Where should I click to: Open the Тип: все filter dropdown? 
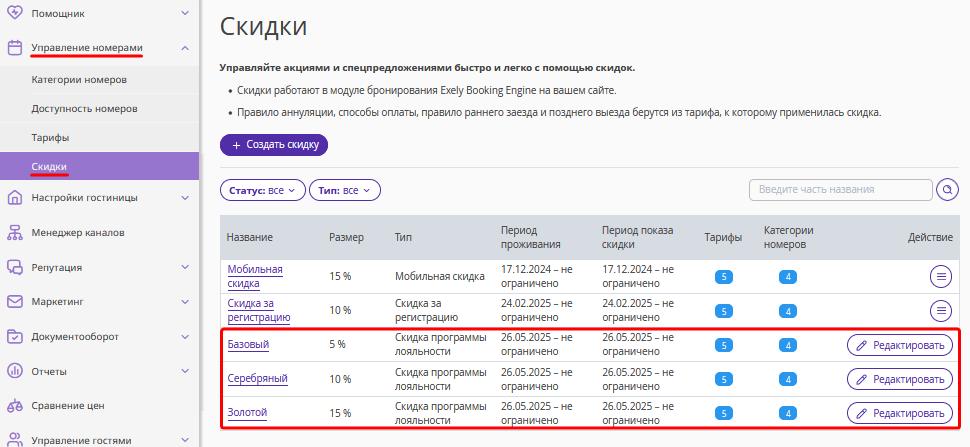tap(345, 190)
